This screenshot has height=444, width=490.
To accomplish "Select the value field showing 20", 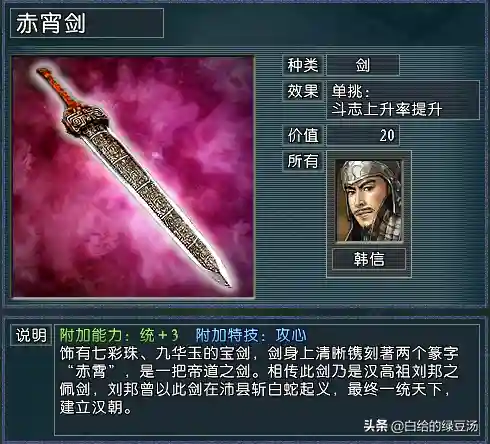I will 363,135.
